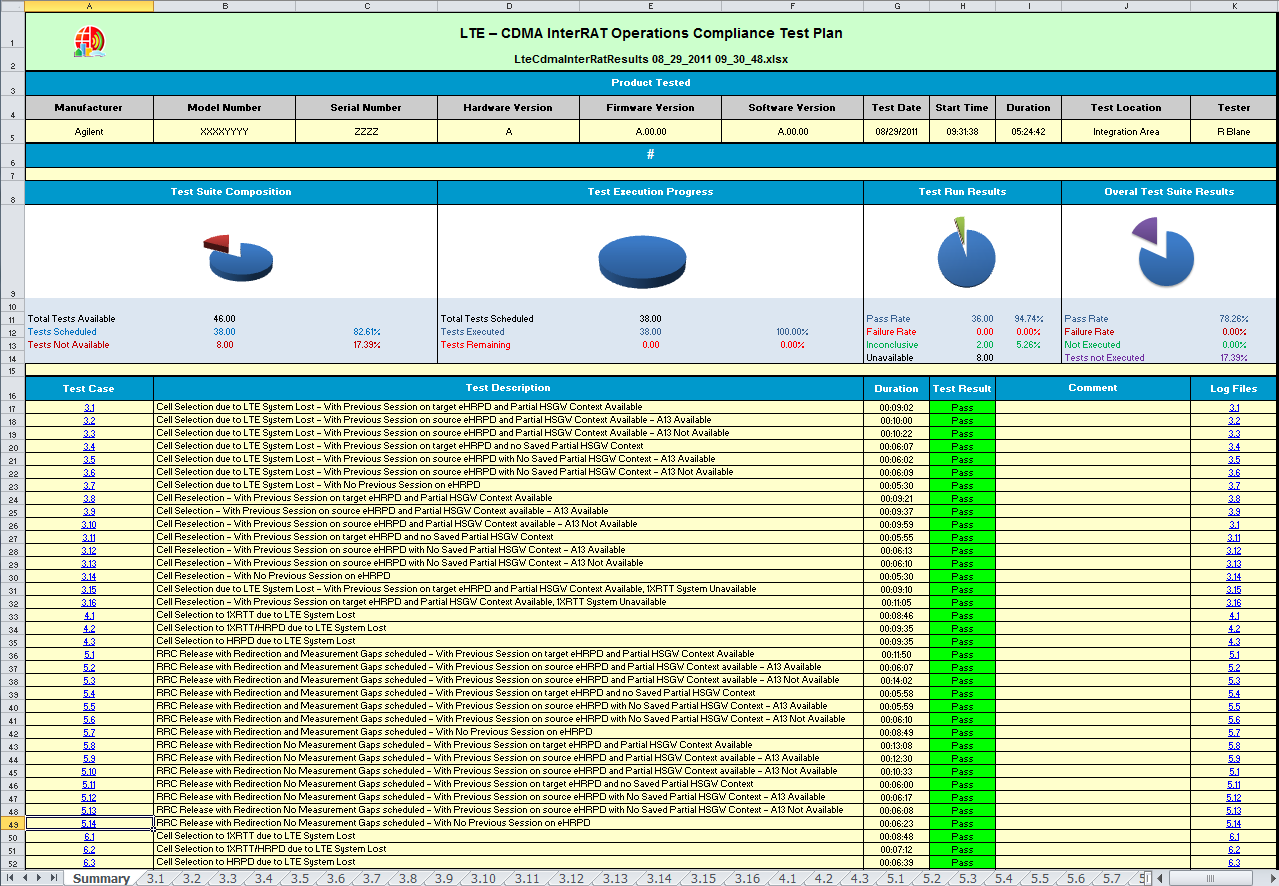Screen dimensions: 1279x886
Task: Select the Test Execution Progress pie chart
Action: pyautogui.click(x=642, y=260)
